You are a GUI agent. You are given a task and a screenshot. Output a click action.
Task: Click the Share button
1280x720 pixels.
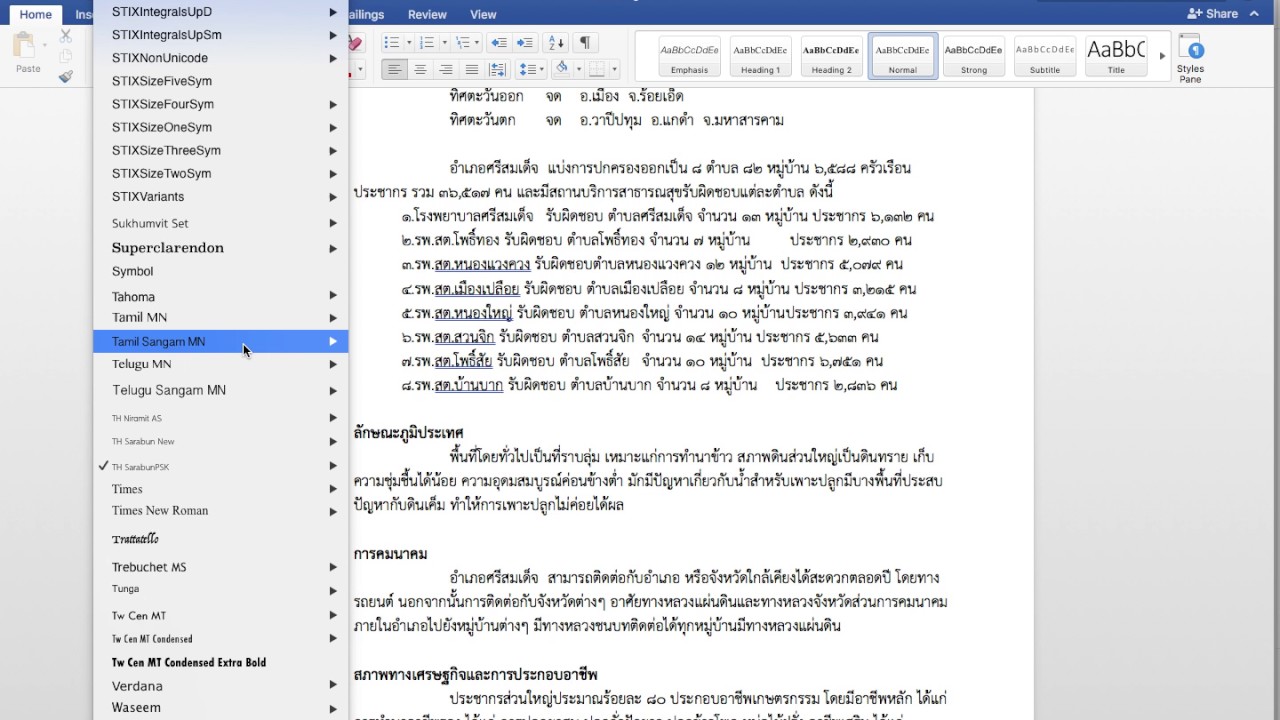(1212, 13)
